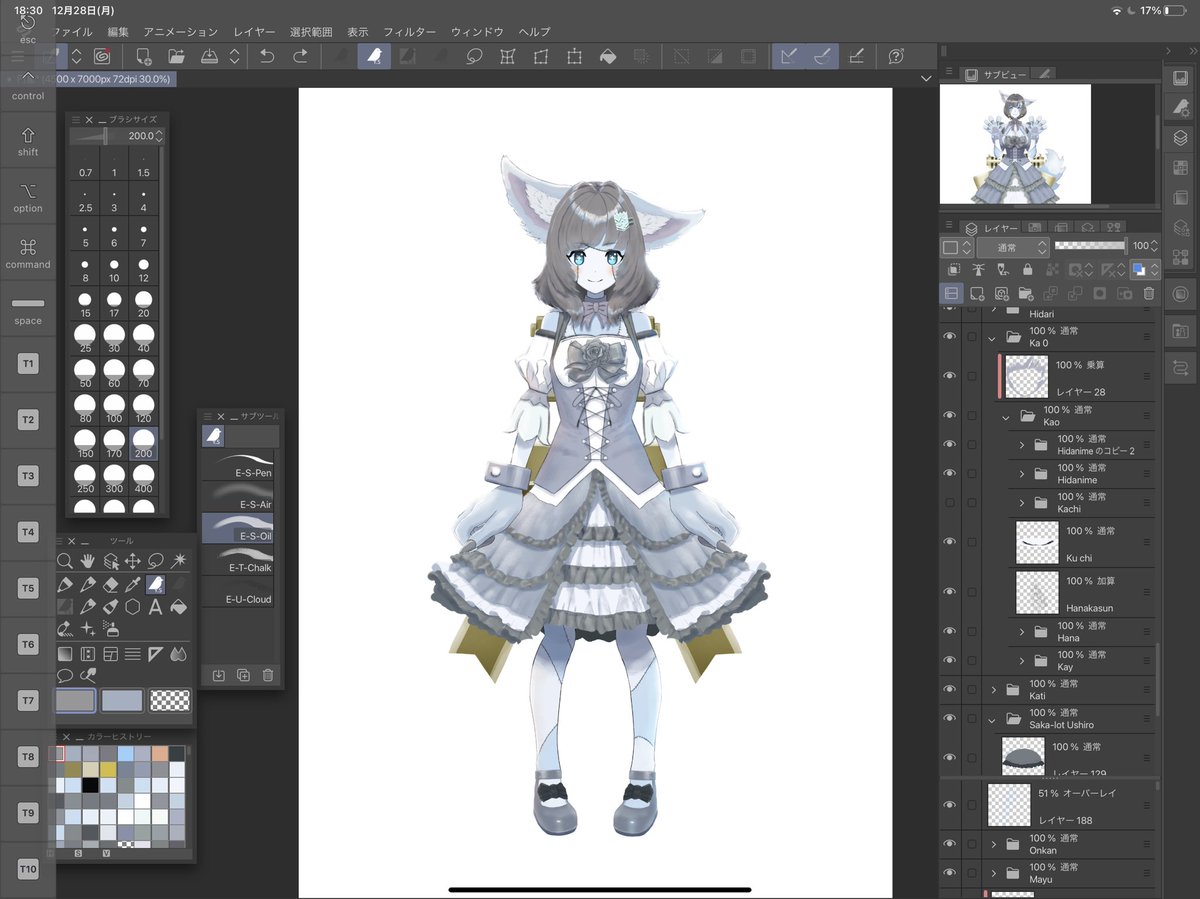
Task: Select the E-S-Pen sub tool
Action: pos(238,466)
